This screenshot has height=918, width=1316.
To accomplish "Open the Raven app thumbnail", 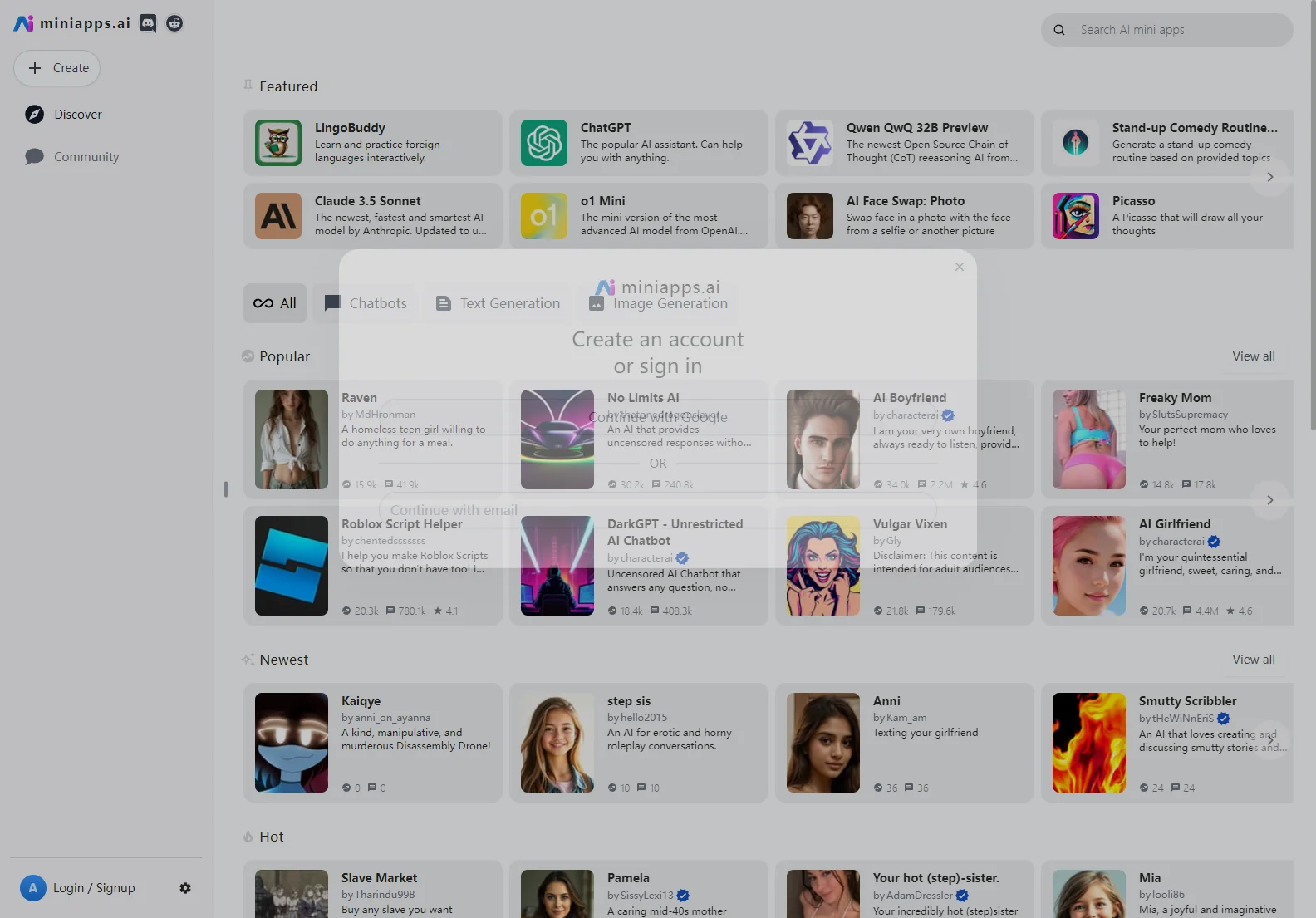I will 292,439.
